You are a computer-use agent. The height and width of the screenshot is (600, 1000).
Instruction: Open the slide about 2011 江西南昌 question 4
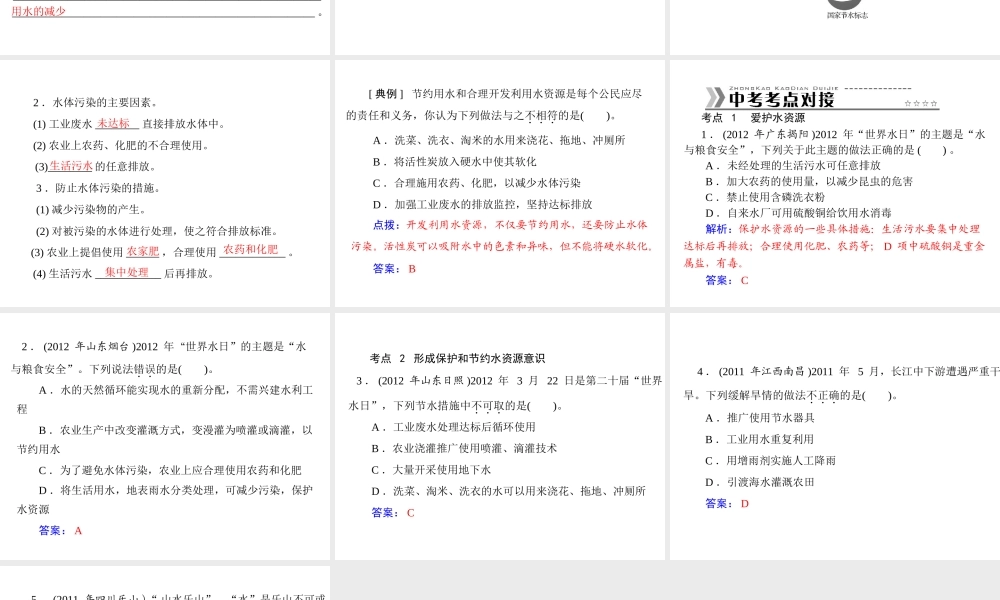pos(835,436)
